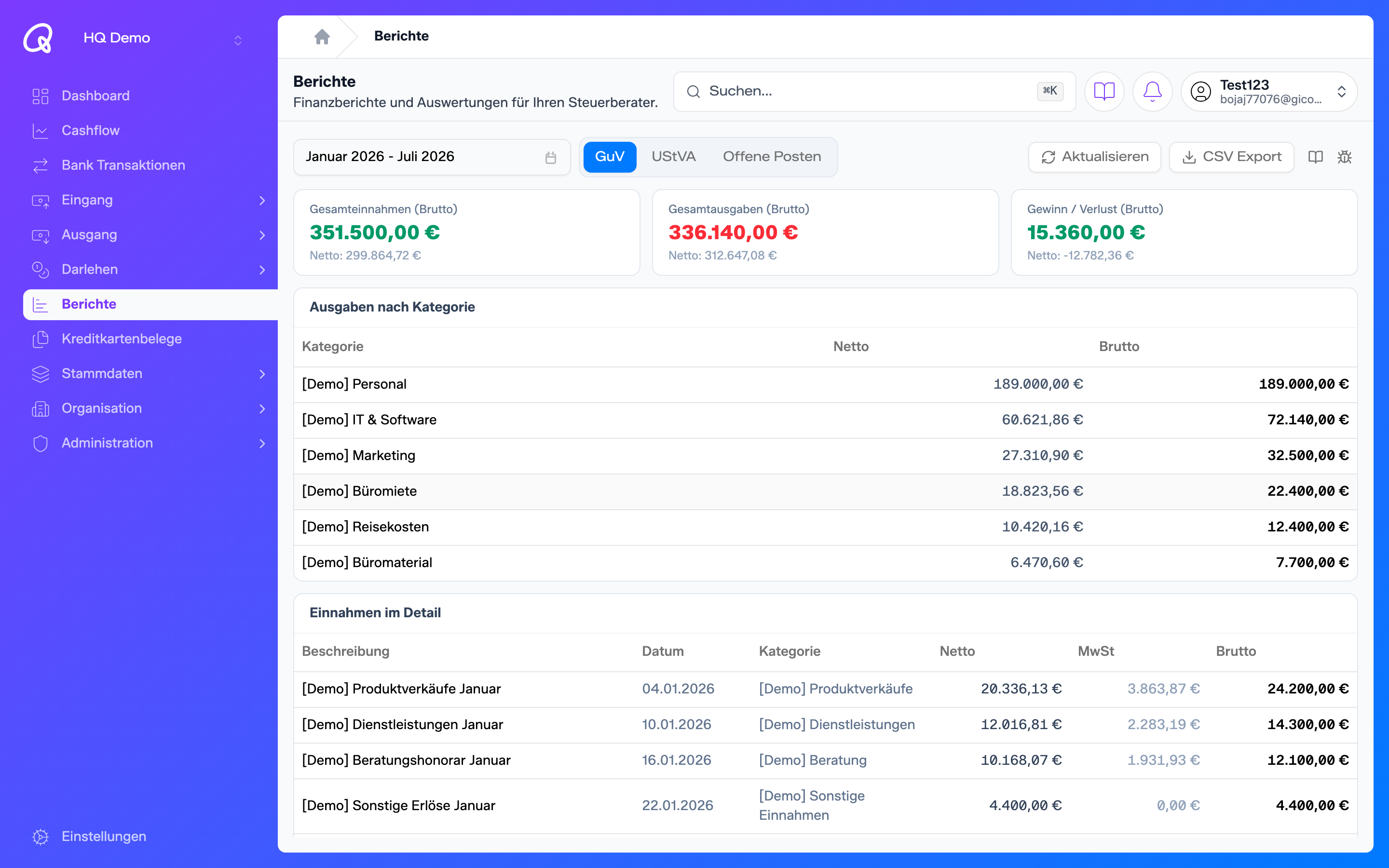Switch to the Offene Posten tab

click(x=771, y=157)
